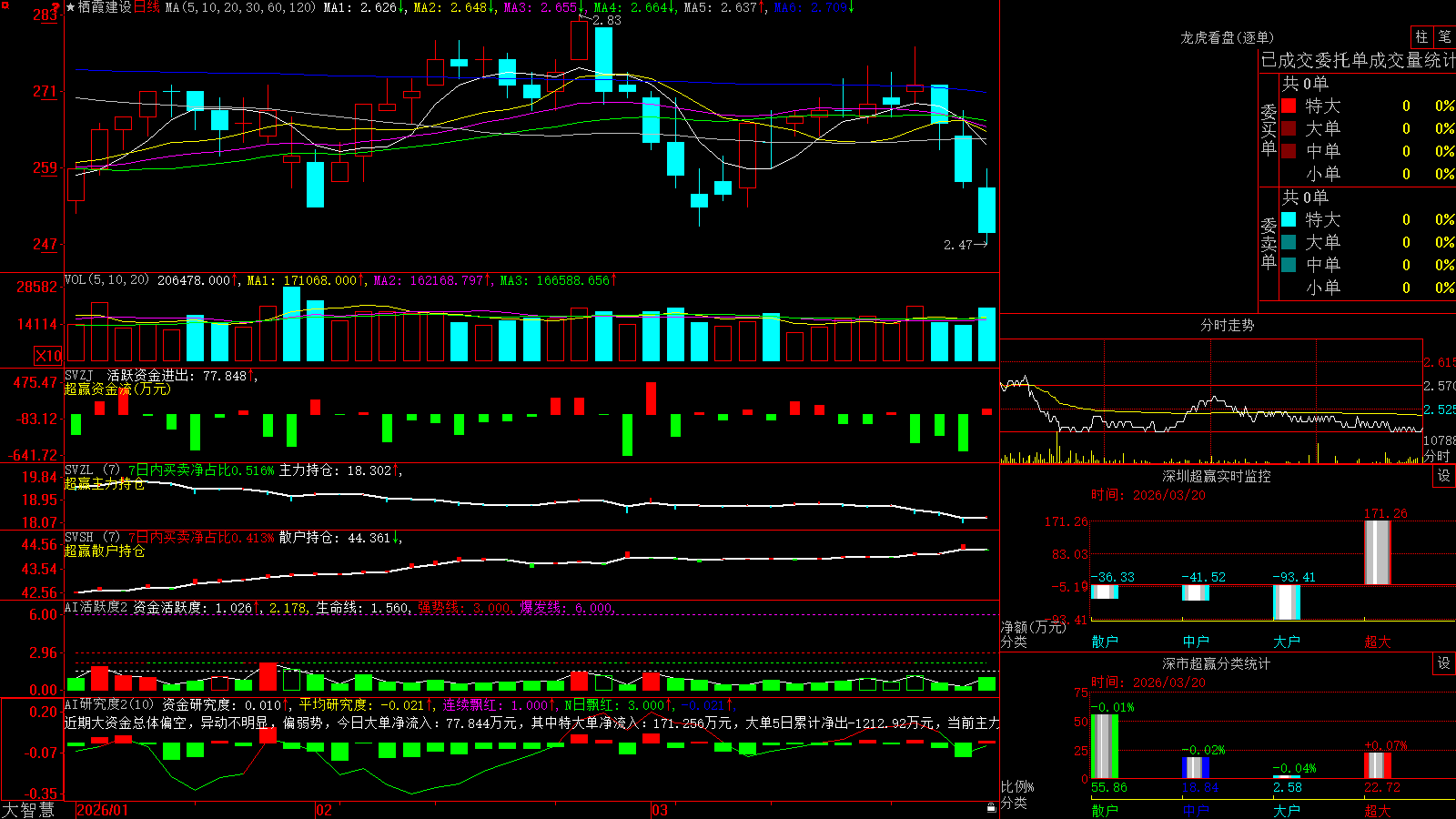The height and width of the screenshot is (819, 1456).
Task: Click the 散户 55.86 bar in 分类统计
Action: pos(1105,746)
